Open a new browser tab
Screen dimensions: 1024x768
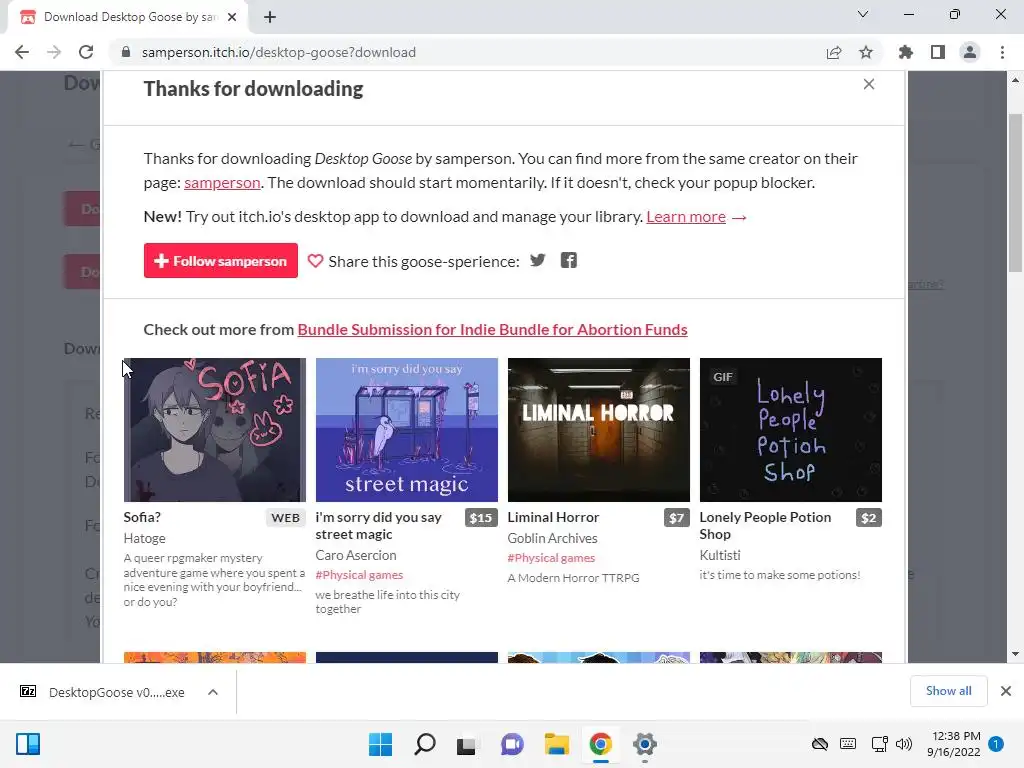270,17
